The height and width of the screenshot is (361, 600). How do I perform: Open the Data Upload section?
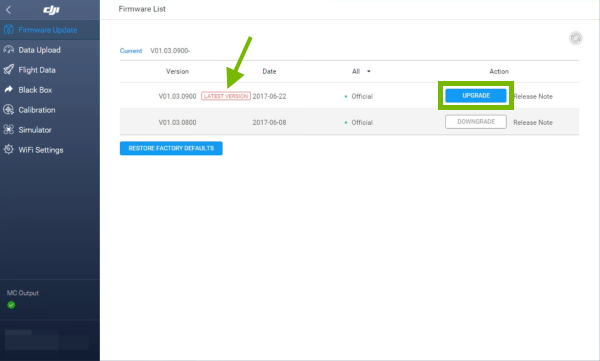click(50, 50)
